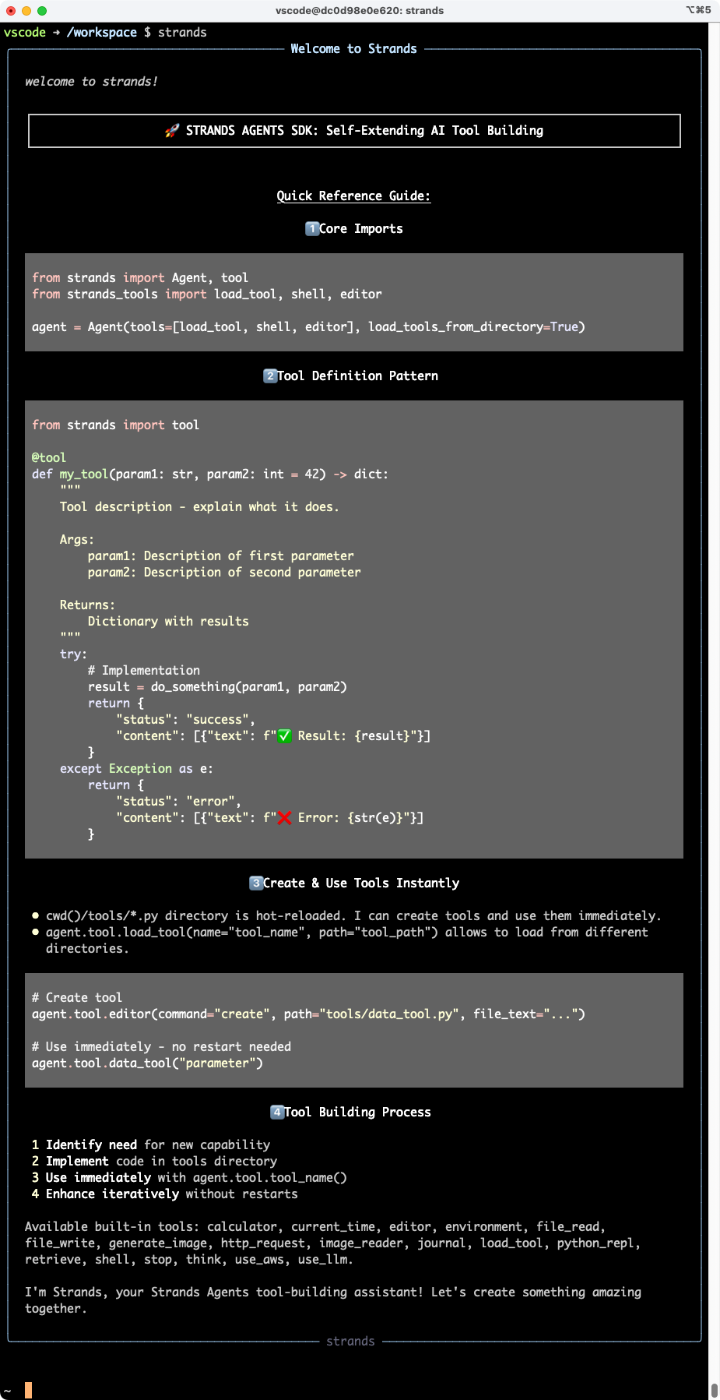Click the keycap 4 icon beside Tool Building Process
Screen dimensions: 720x1400
276,1112
